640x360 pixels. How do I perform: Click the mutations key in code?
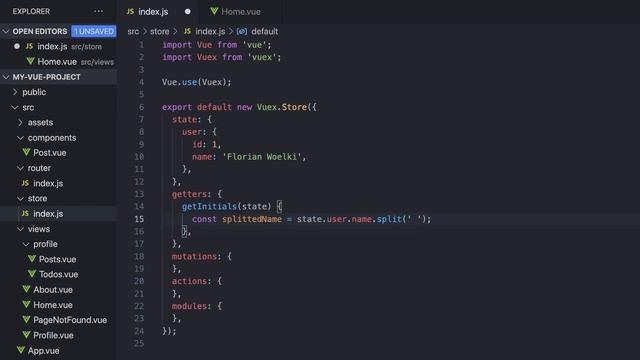click(x=194, y=256)
